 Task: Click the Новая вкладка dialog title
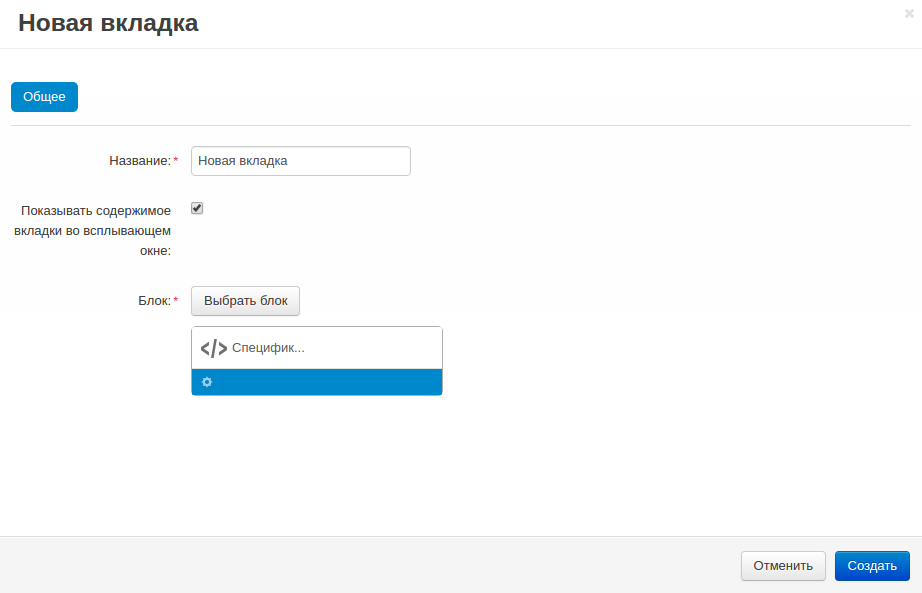point(108,24)
